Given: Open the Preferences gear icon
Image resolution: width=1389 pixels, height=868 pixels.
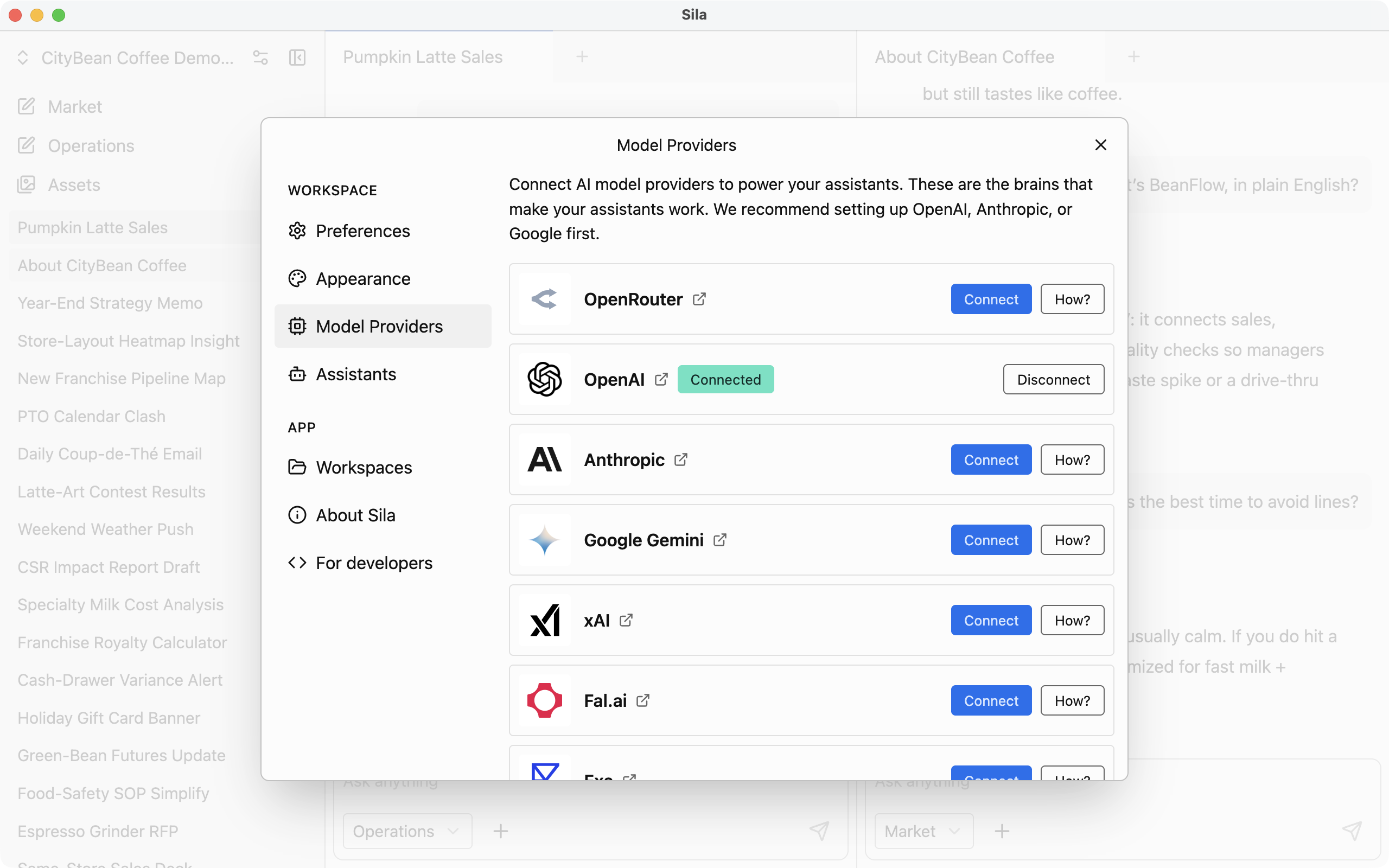Looking at the screenshot, I should coord(297,231).
